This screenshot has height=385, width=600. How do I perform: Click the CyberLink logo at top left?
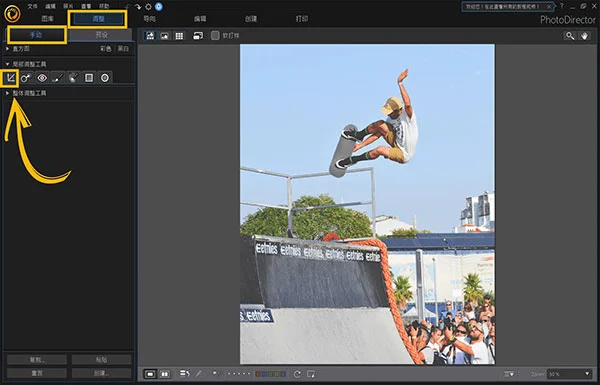coord(12,14)
